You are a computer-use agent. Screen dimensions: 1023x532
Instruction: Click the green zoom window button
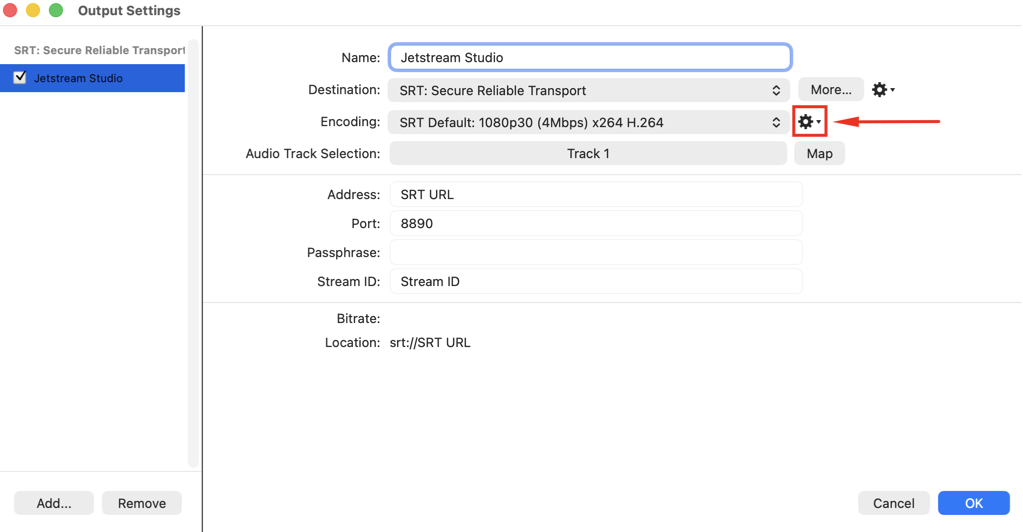(x=56, y=10)
